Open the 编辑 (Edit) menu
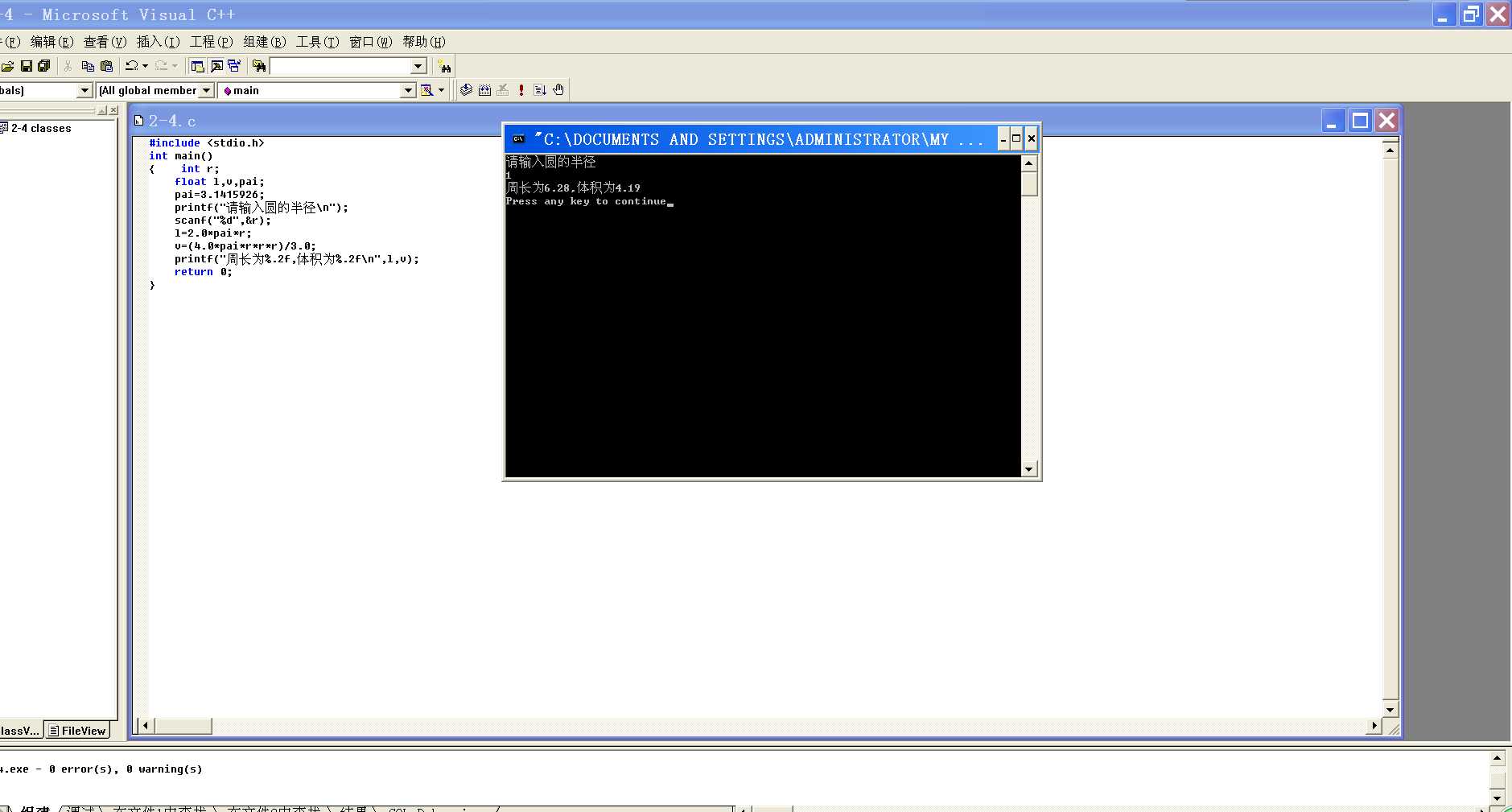The height and width of the screenshot is (812, 1512). tap(51, 42)
